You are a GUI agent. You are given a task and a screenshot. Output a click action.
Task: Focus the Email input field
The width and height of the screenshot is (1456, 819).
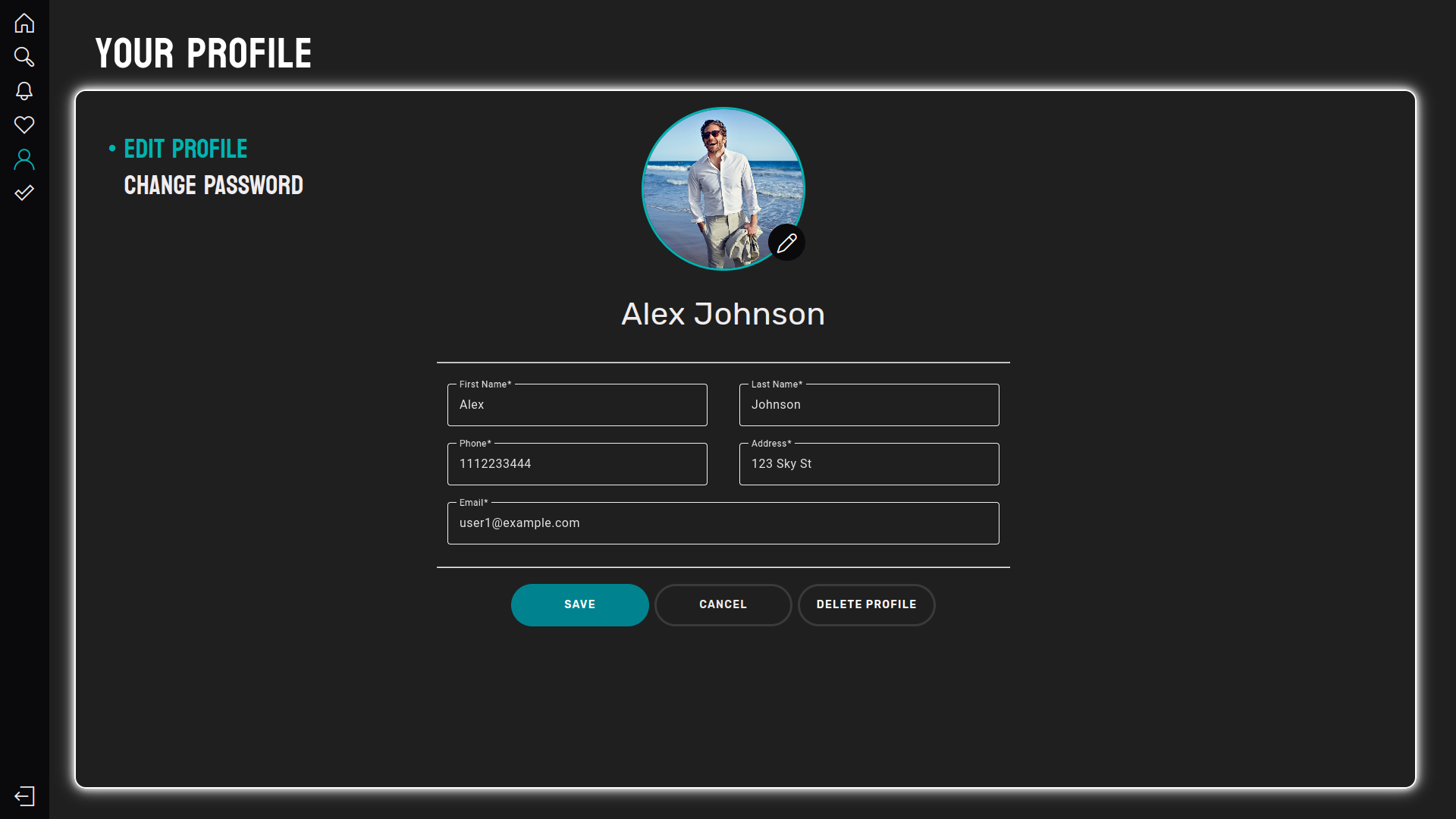pyautogui.click(x=723, y=523)
